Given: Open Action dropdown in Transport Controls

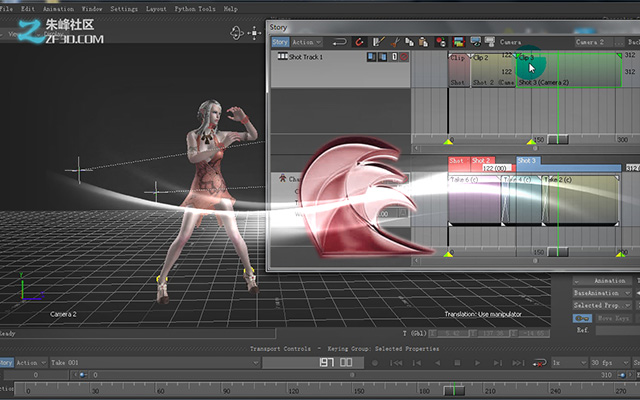Looking at the screenshot, I should [x=30, y=362].
